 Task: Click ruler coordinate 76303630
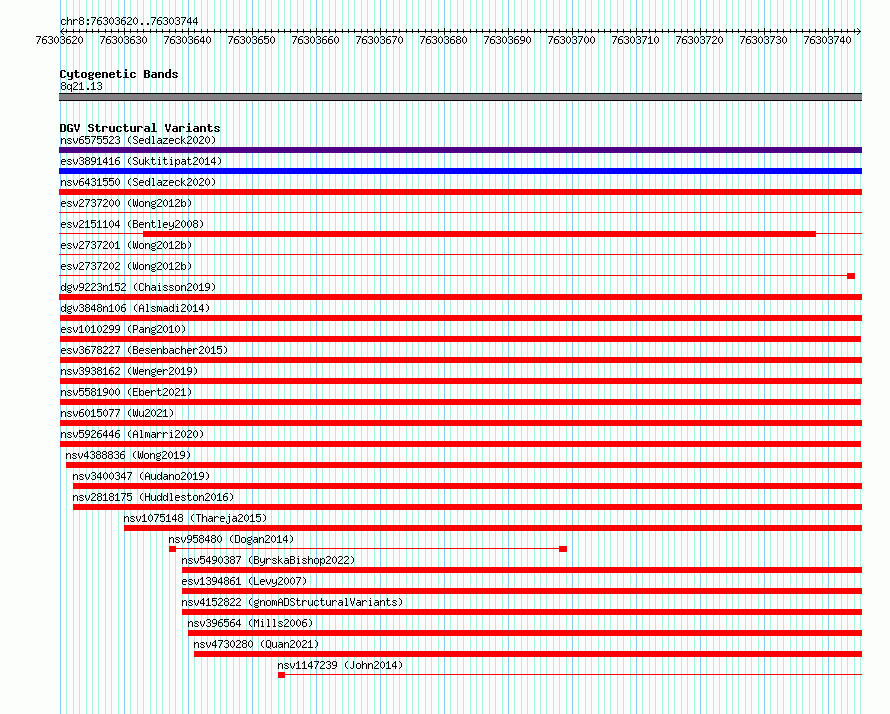pyautogui.click(x=123, y=40)
